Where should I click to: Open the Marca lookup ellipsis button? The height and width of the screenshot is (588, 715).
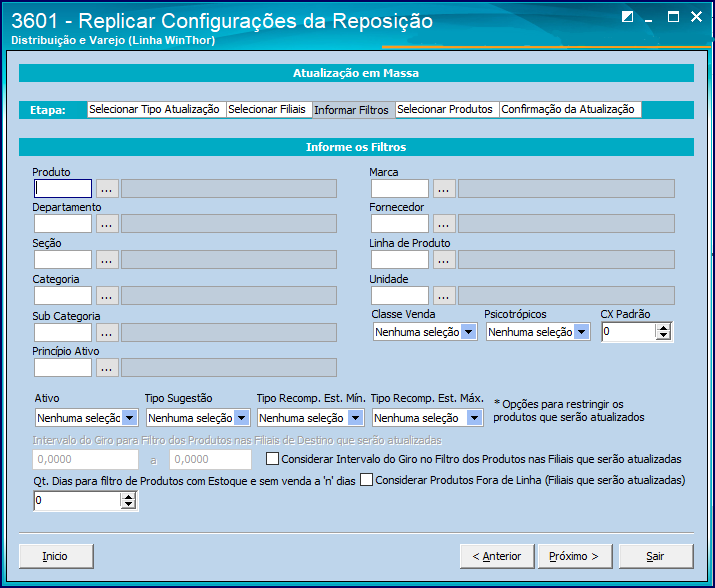[x=444, y=188]
